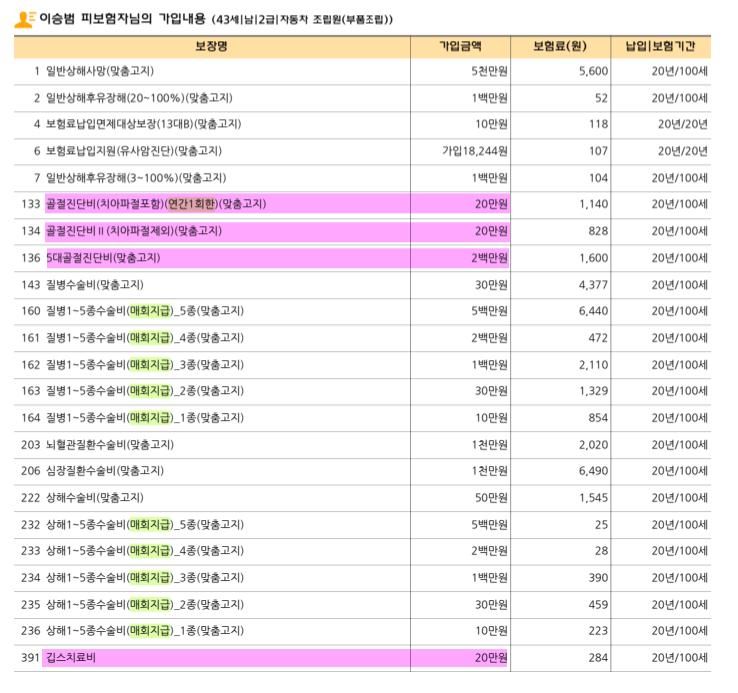
Task: Click the 일반상해사망(맞춤고지) coverage row
Action: (x=100, y=71)
